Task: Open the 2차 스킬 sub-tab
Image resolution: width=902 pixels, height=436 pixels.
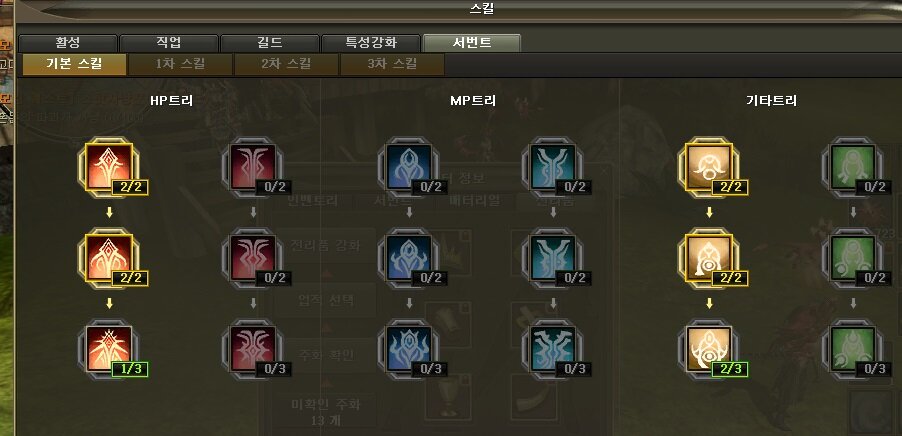Action: (x=286, y=64)
